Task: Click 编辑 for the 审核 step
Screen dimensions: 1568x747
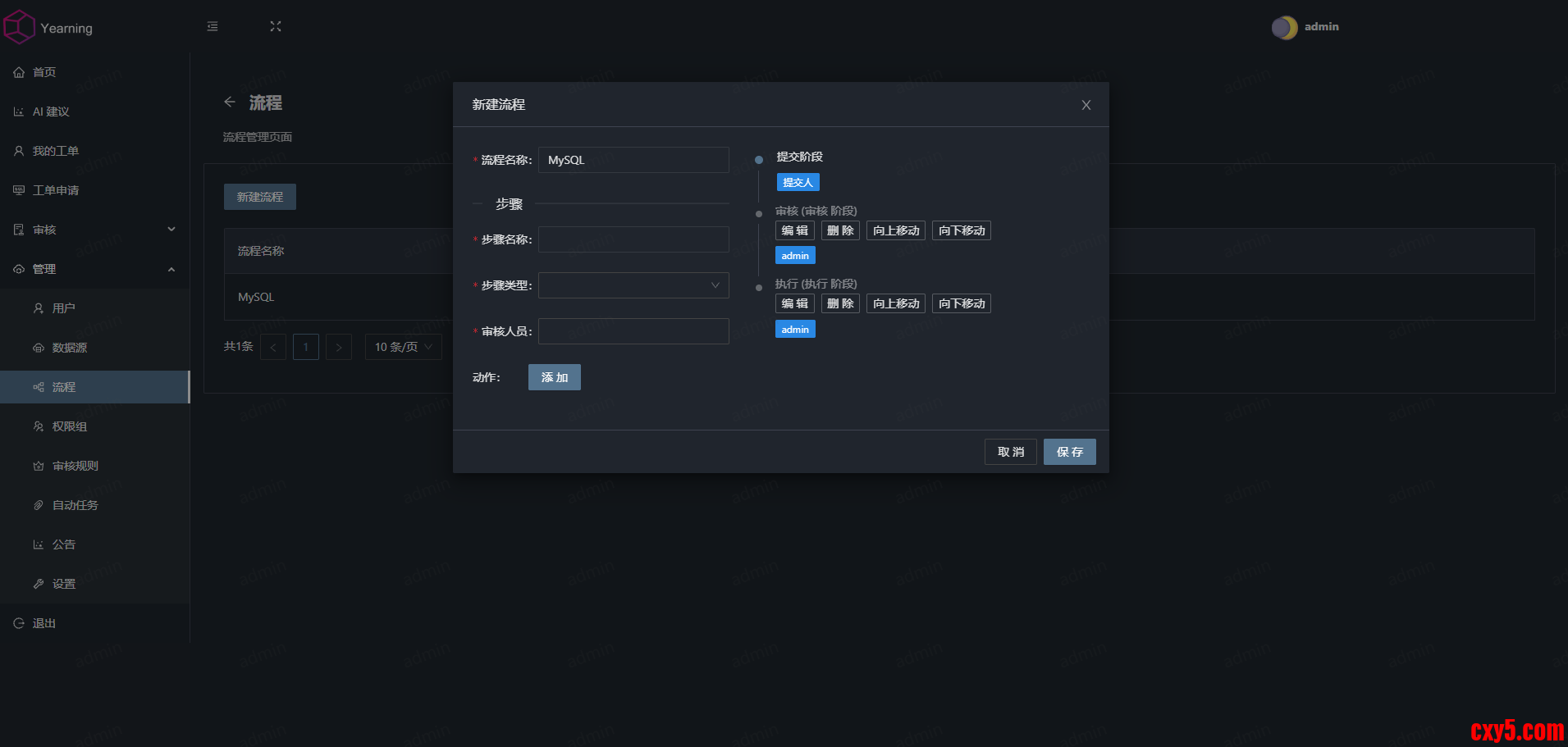Action: 795,230
